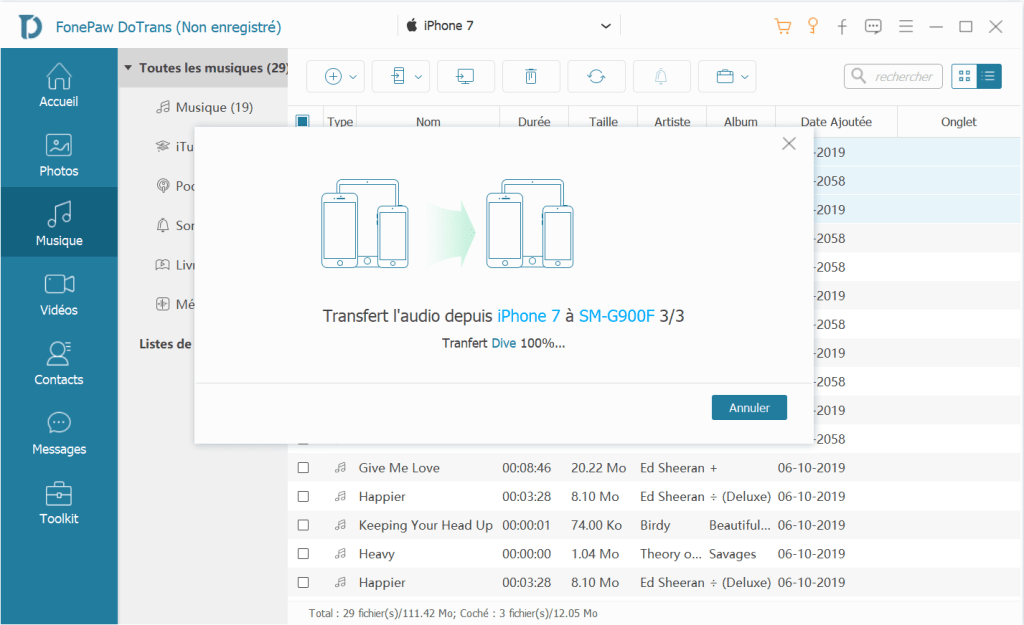Select the Musique (19) category
1024x625 pixels.
205,107
